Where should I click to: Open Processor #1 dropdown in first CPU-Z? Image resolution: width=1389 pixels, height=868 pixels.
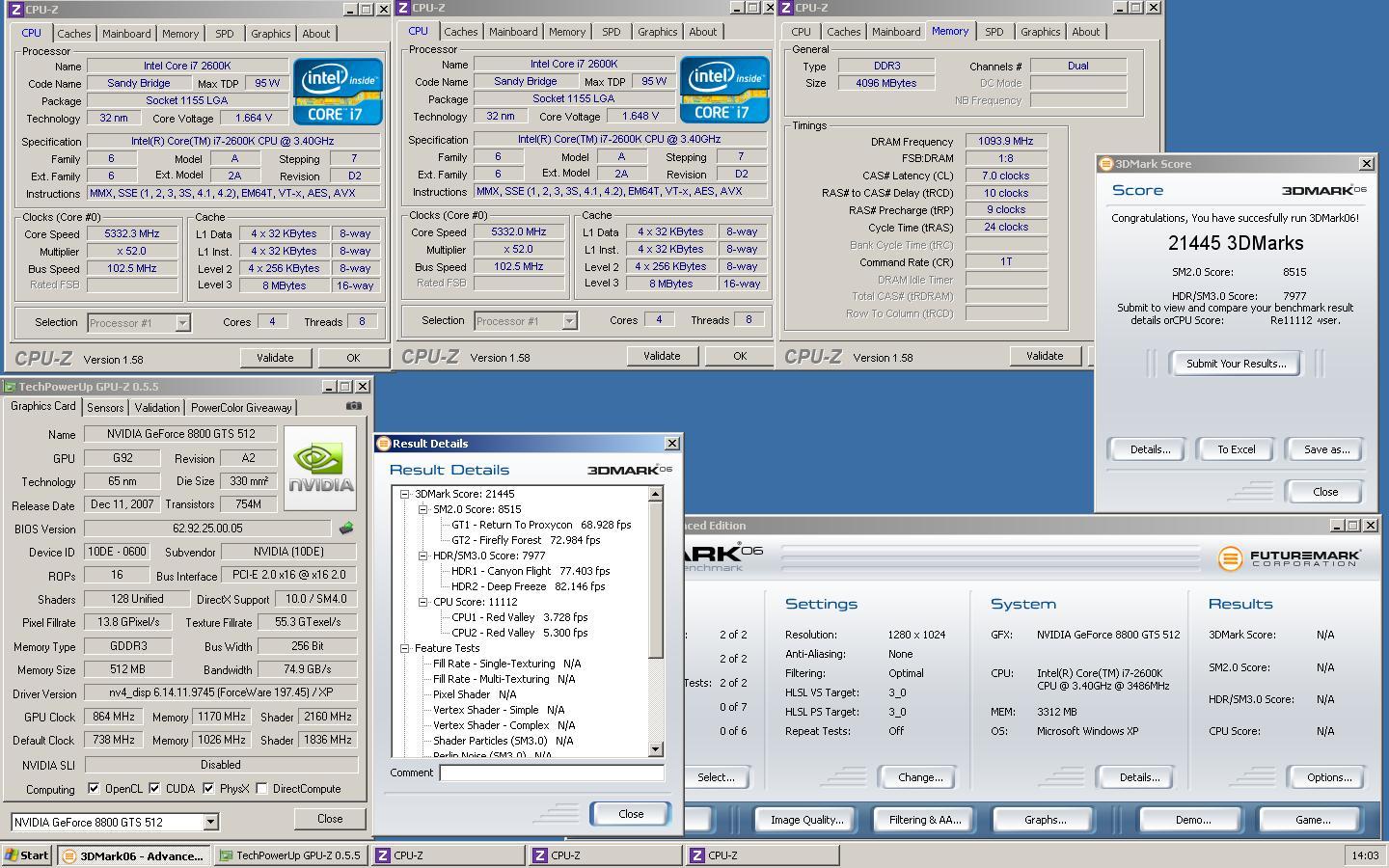(182, 323)
